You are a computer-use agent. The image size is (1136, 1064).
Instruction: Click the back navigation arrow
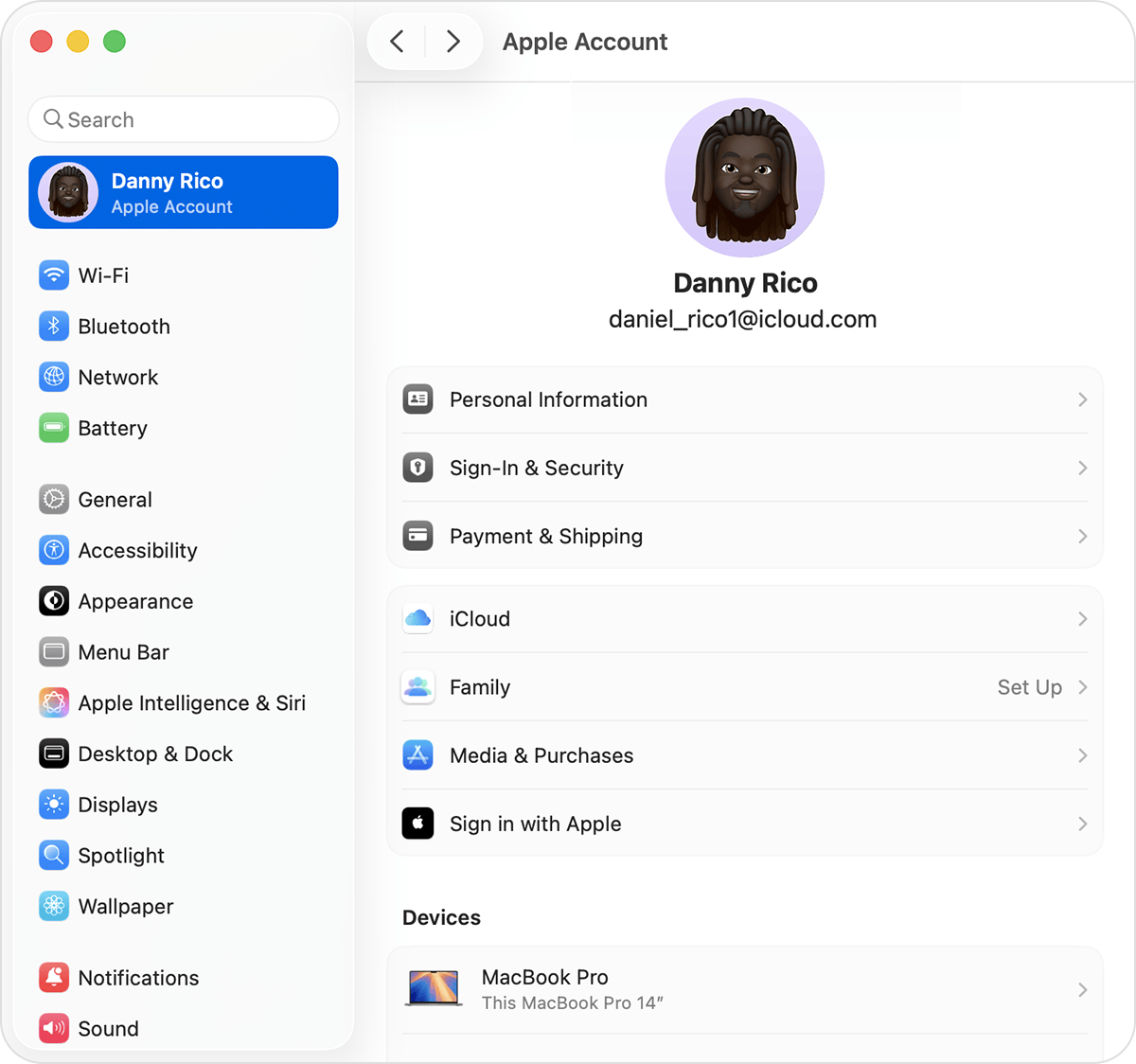coord(397,42)
